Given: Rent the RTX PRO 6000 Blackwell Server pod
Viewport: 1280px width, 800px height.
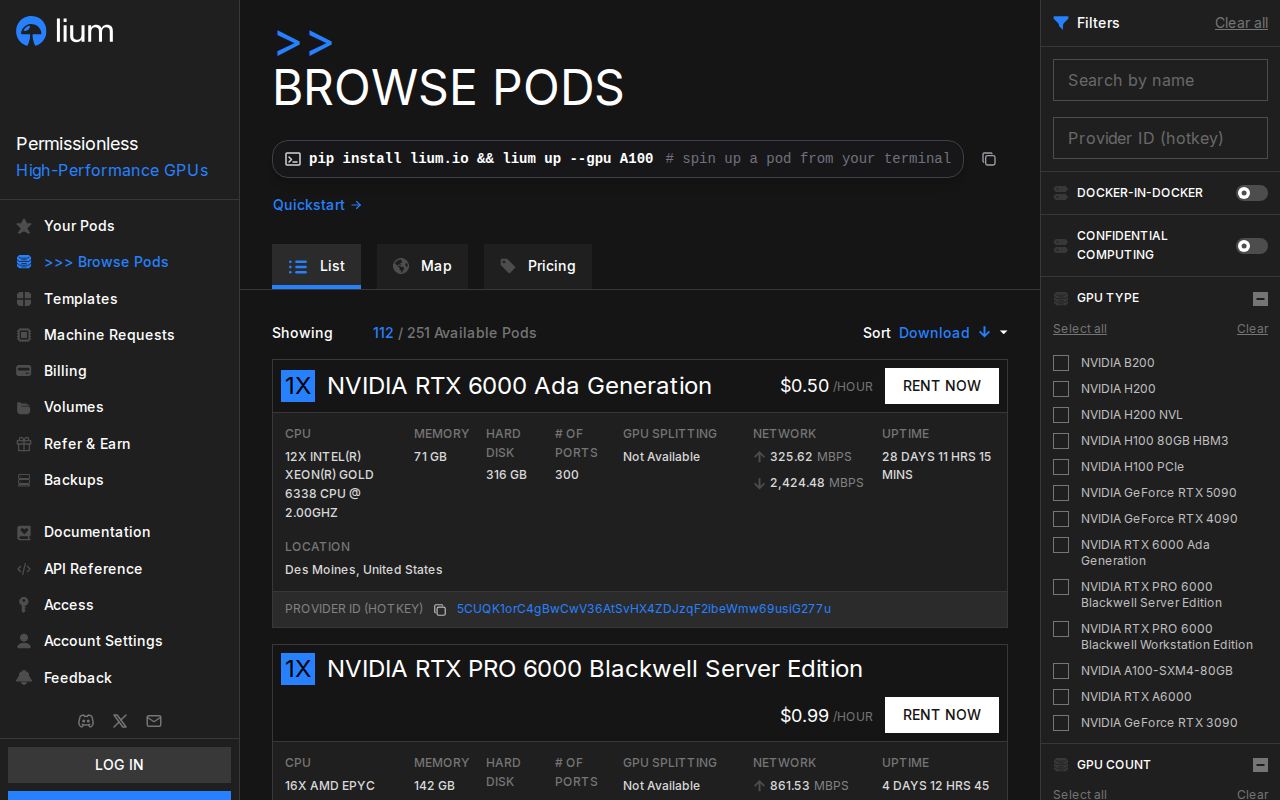Looking at the screenshot, I should pos(942,715).
